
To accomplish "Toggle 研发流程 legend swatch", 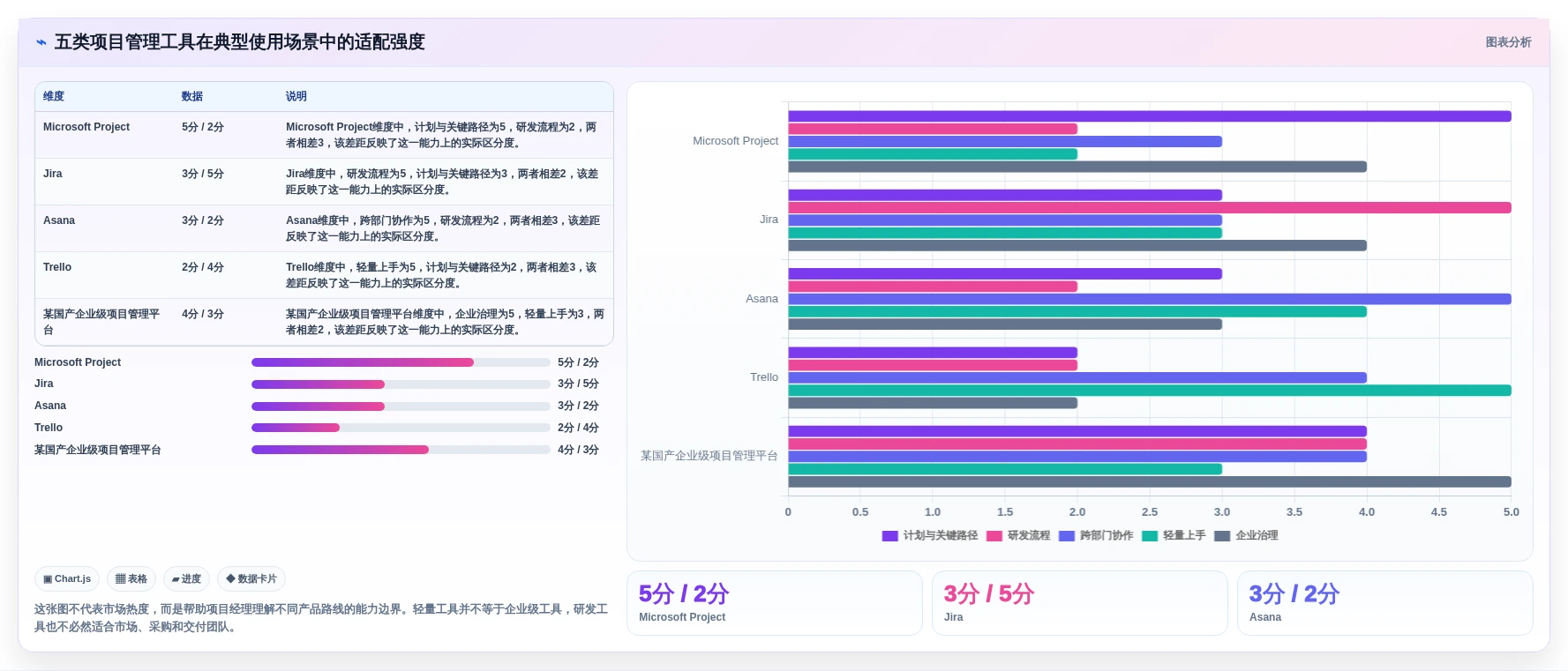I will click(994, 536).
